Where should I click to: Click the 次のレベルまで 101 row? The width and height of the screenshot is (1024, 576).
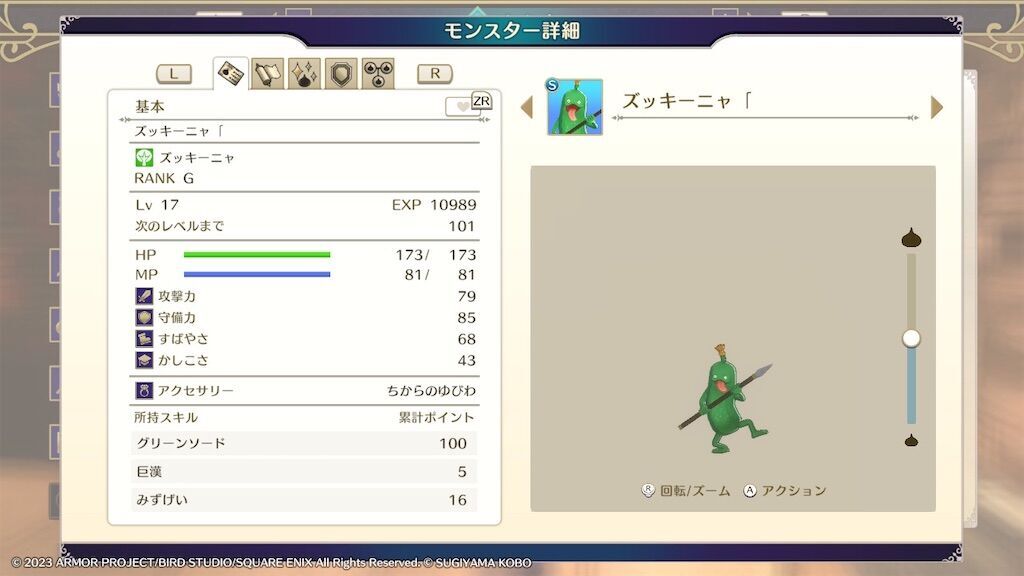click(x=304, y=226)
